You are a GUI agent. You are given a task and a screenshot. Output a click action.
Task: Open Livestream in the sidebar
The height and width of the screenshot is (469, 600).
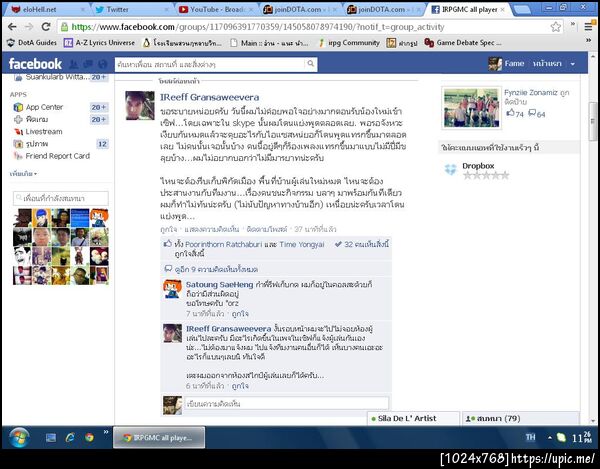click(x=44, y=132)
